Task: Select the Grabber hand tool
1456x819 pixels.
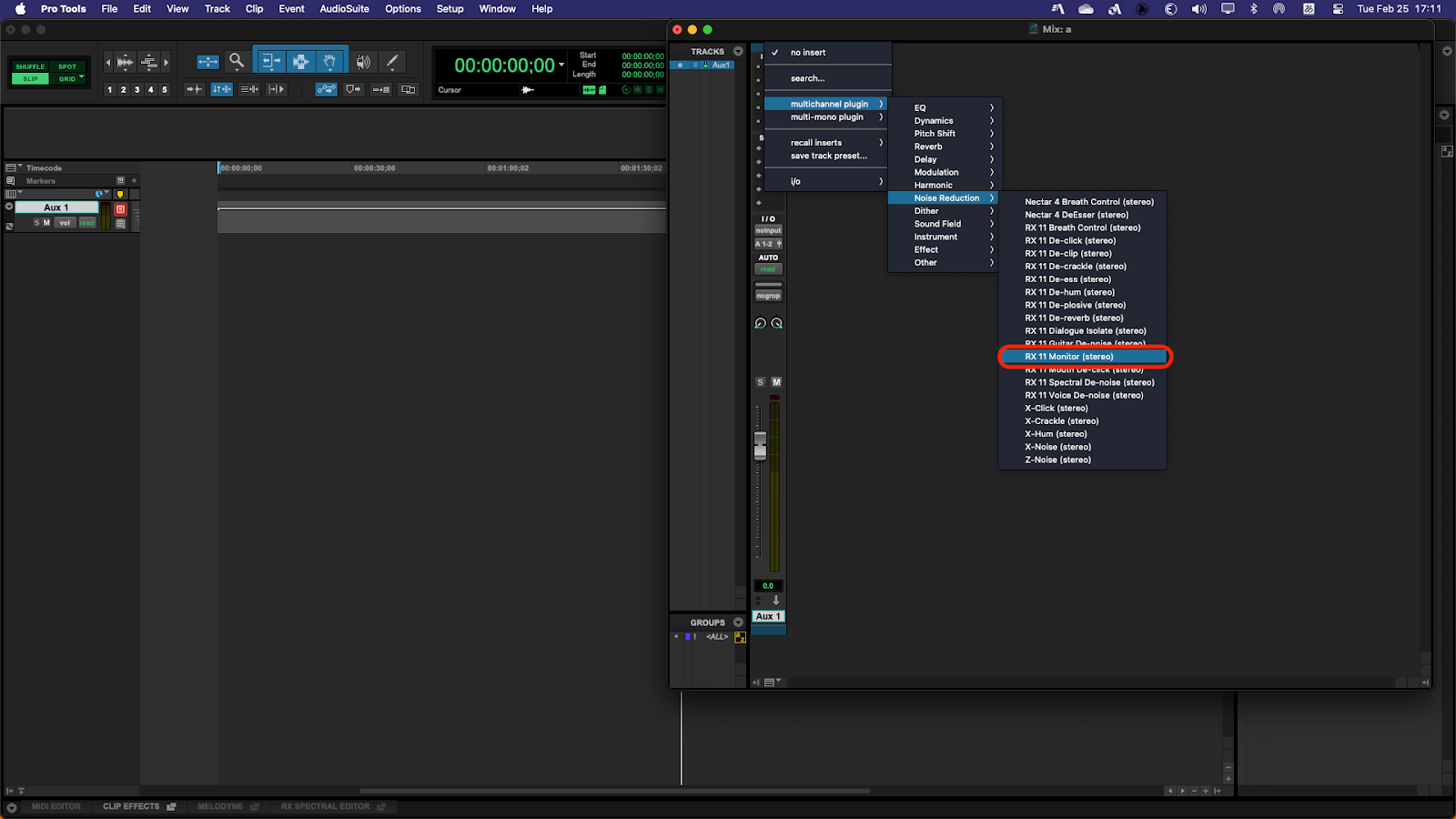Action: click(329, 62)
